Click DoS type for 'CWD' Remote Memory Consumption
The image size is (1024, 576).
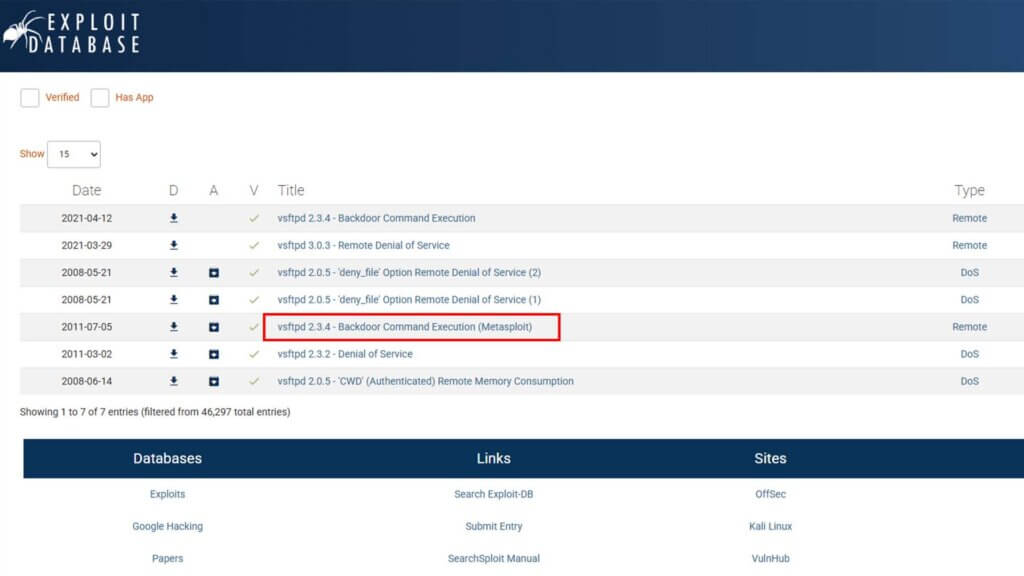click(x=969, y=381)
